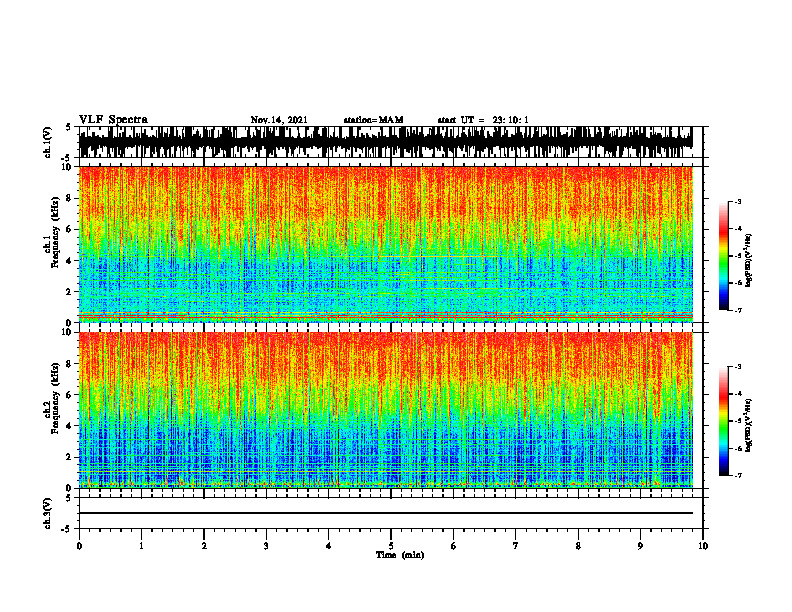The height and width of the screenshot is (612, 792).
Task: Click time axis tick label "7"
Action: tap(516, 546)
